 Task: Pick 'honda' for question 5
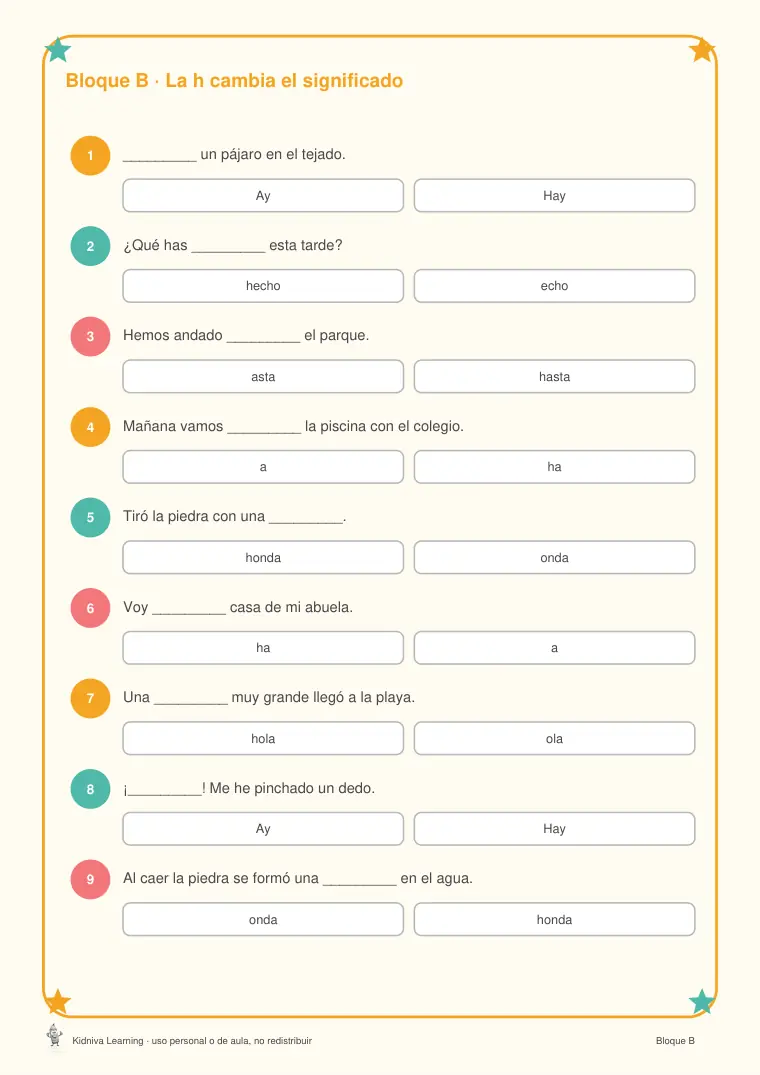pyautogui.click(x=263, y=557)
